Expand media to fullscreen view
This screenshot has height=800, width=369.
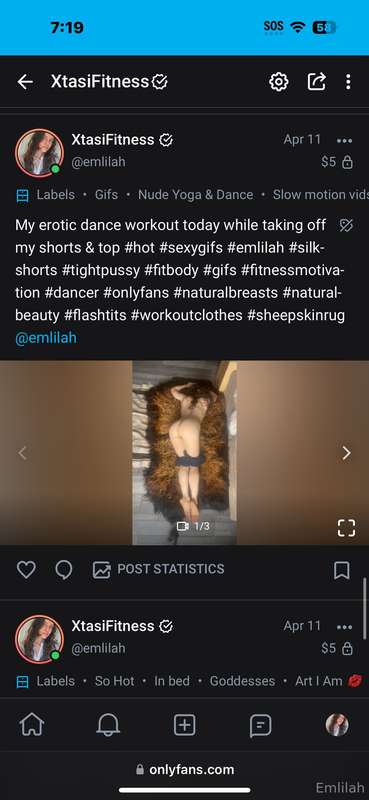click(346, 528)
